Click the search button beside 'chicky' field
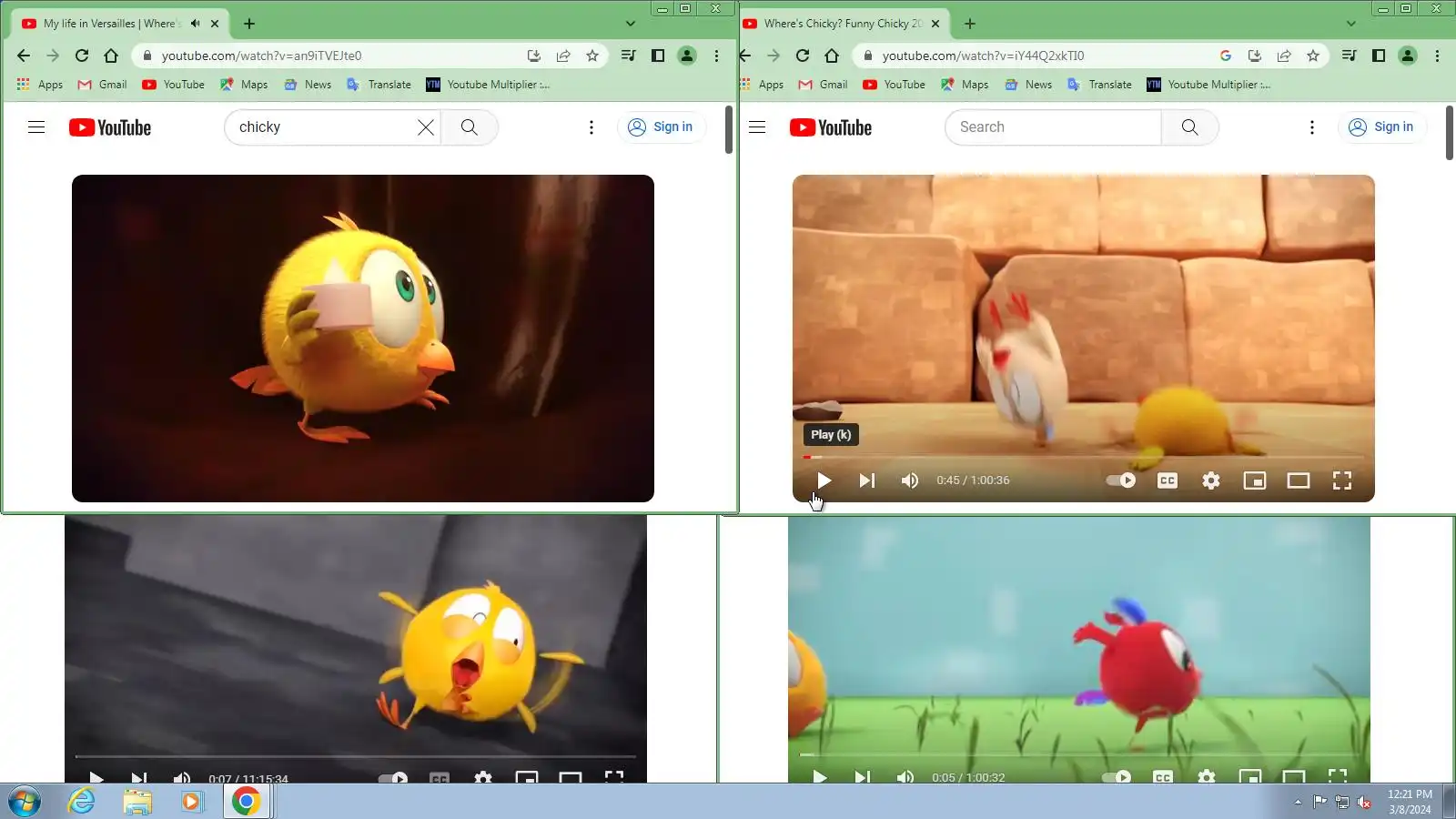This screenshot has width=1456, height=819. click(470, 127)
